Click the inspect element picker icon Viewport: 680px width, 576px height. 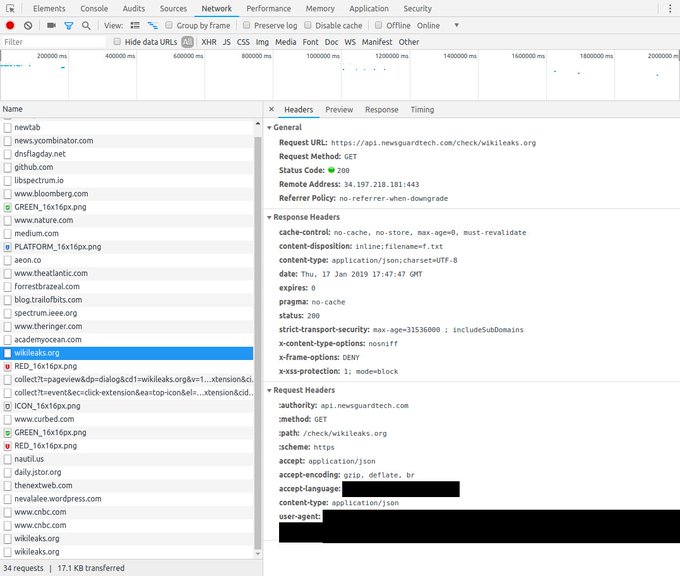(x=10, y=9)
